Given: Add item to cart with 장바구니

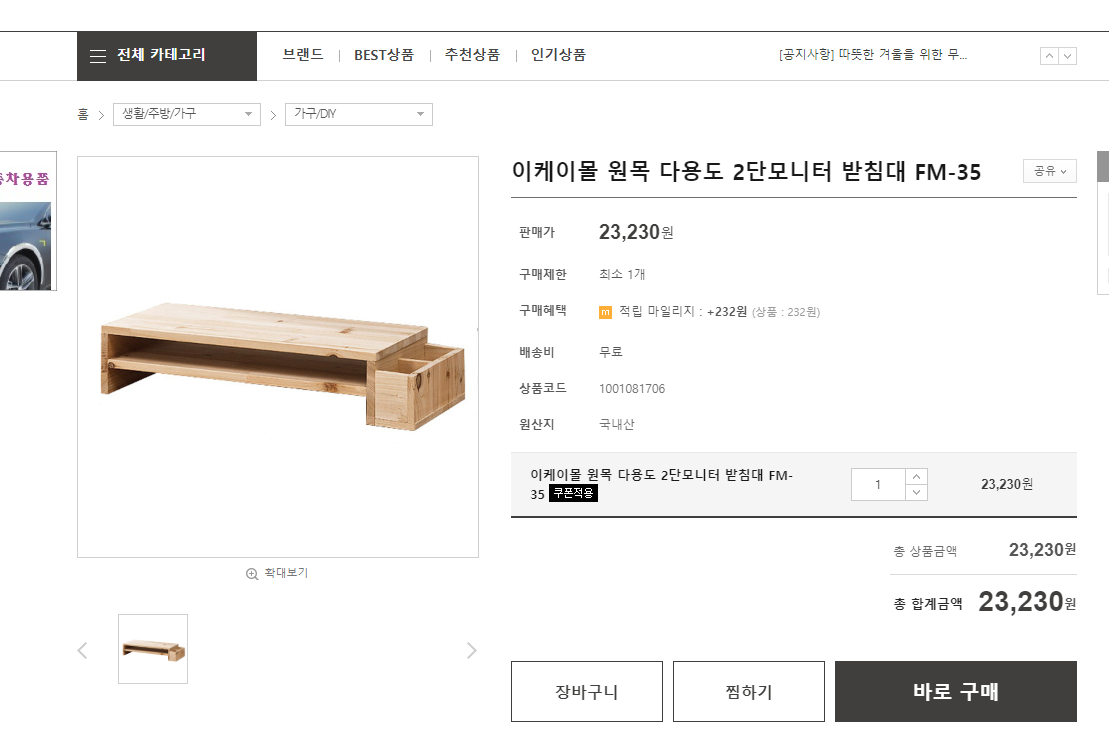Looking at the screenshot, I should pos(587,691).
